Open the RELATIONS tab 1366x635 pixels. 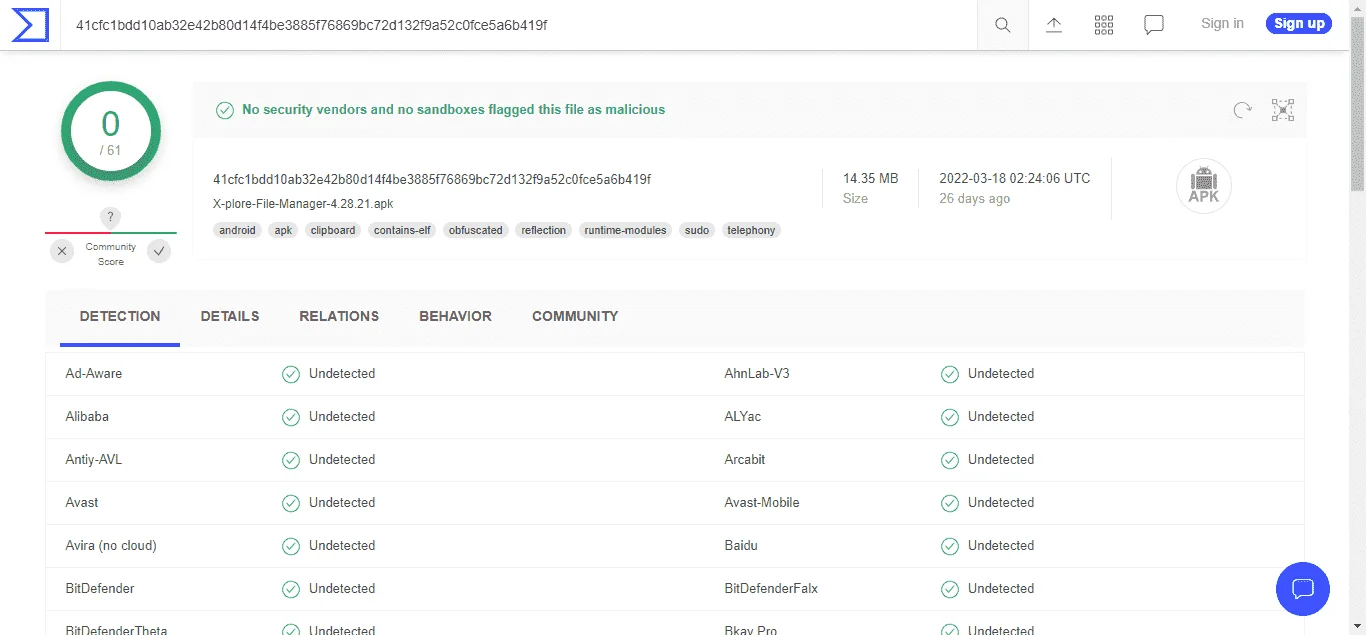pyautogui.click(x=339, y=316)
